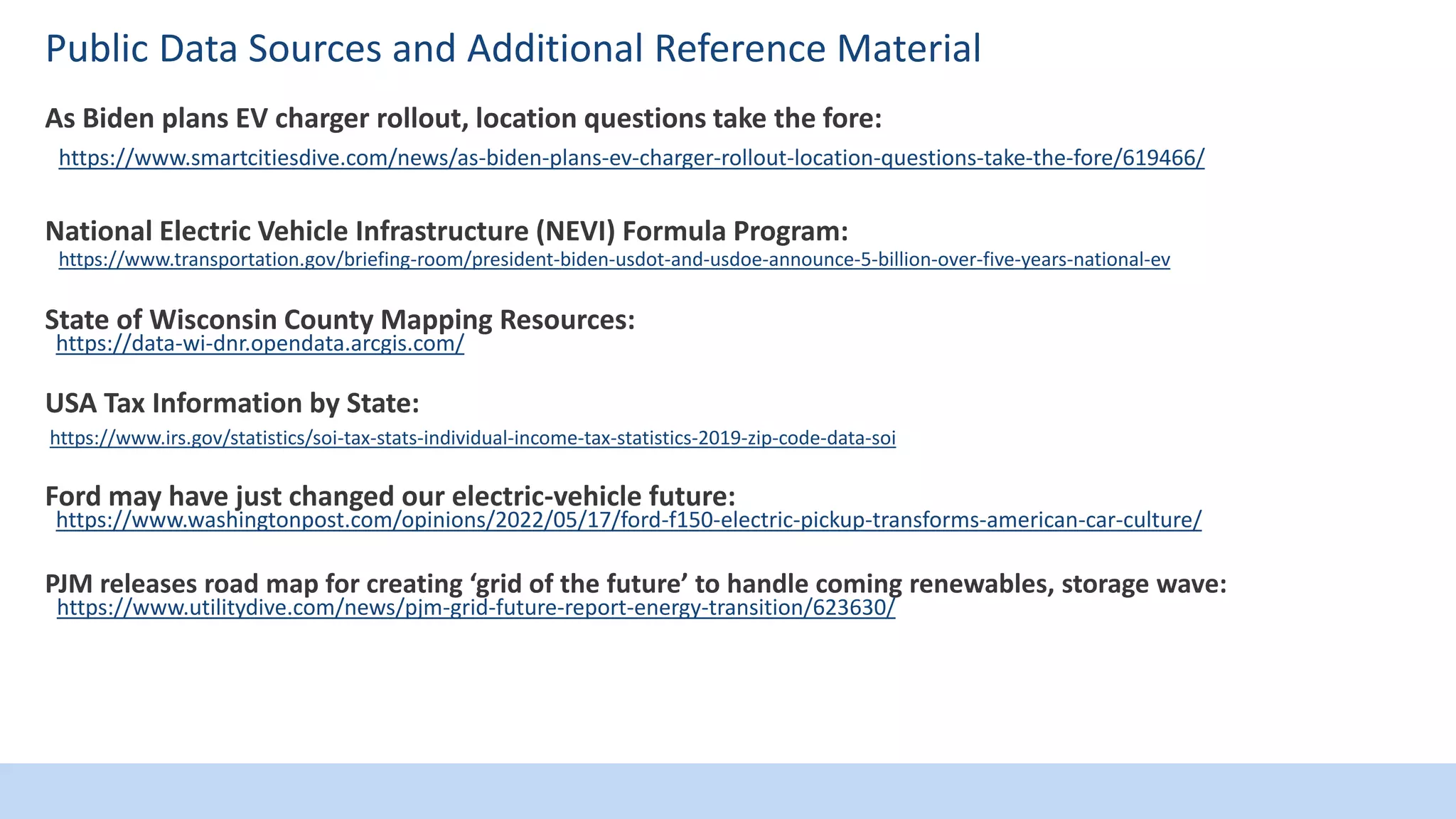The width and height of the screenshot is (1456, 819).
Task: Click the slide title 'Public Data Sources and Additional Reference Material'
Action: [513, 49]
